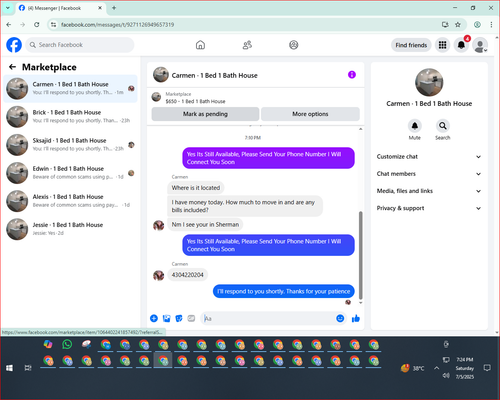Click the chat scrollbar thumb
The width and height of the screenshot is (500, 400).
tap(360, 255)
